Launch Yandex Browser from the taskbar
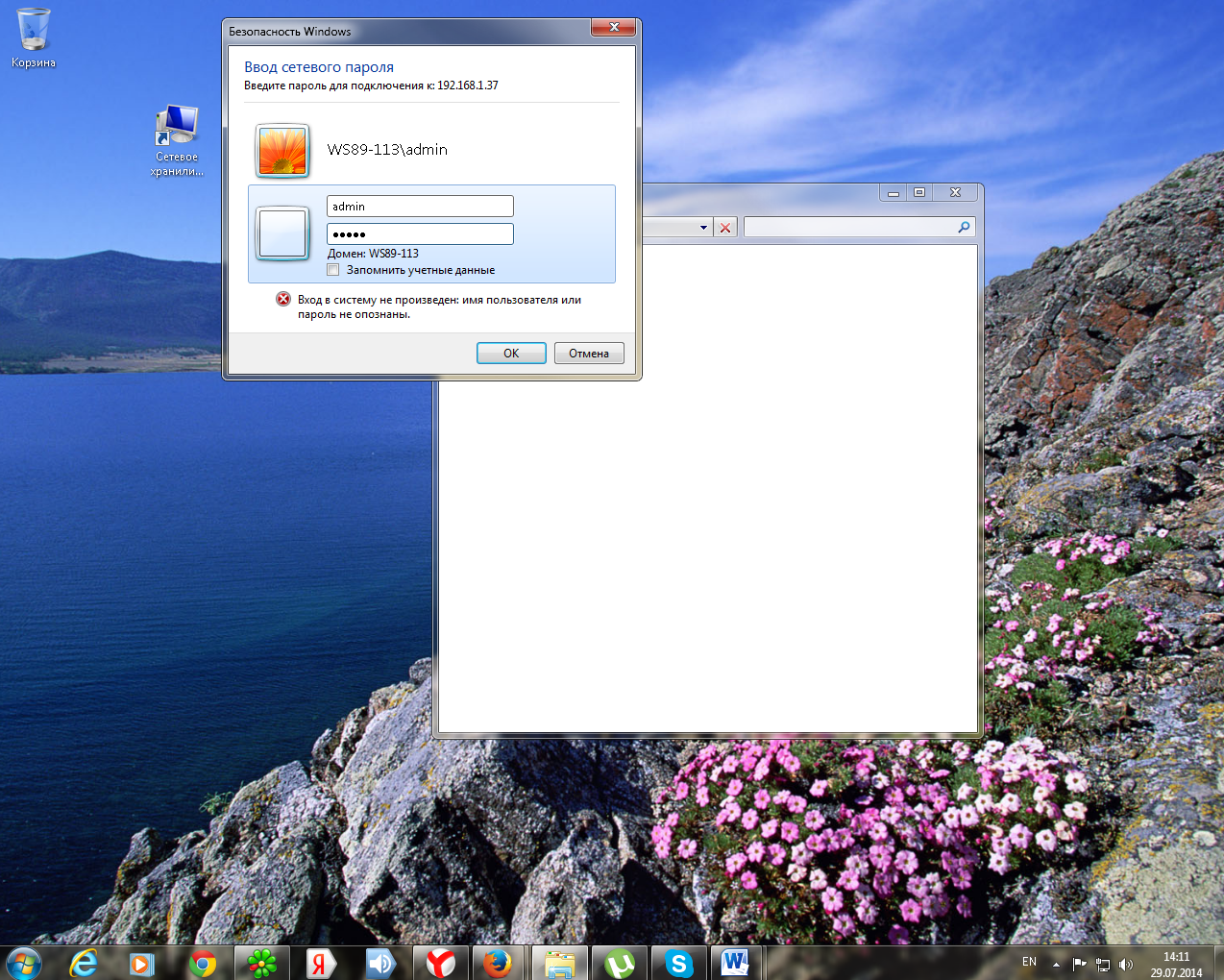Screen dimensions: 1224x980 point(441,963)
